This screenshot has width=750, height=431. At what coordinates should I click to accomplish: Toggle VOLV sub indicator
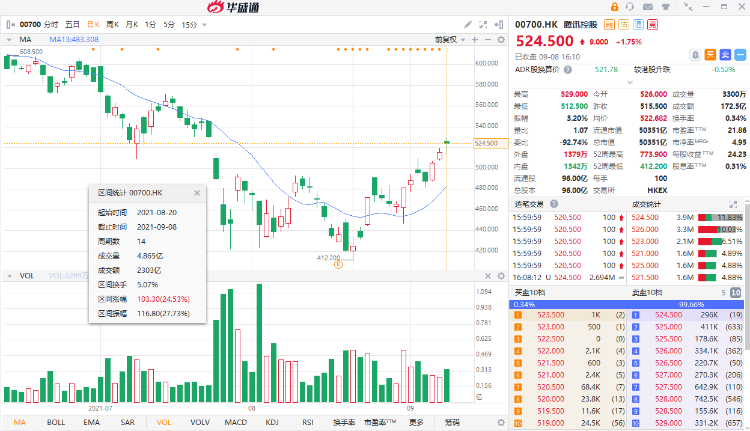click(x=200, y=422)
